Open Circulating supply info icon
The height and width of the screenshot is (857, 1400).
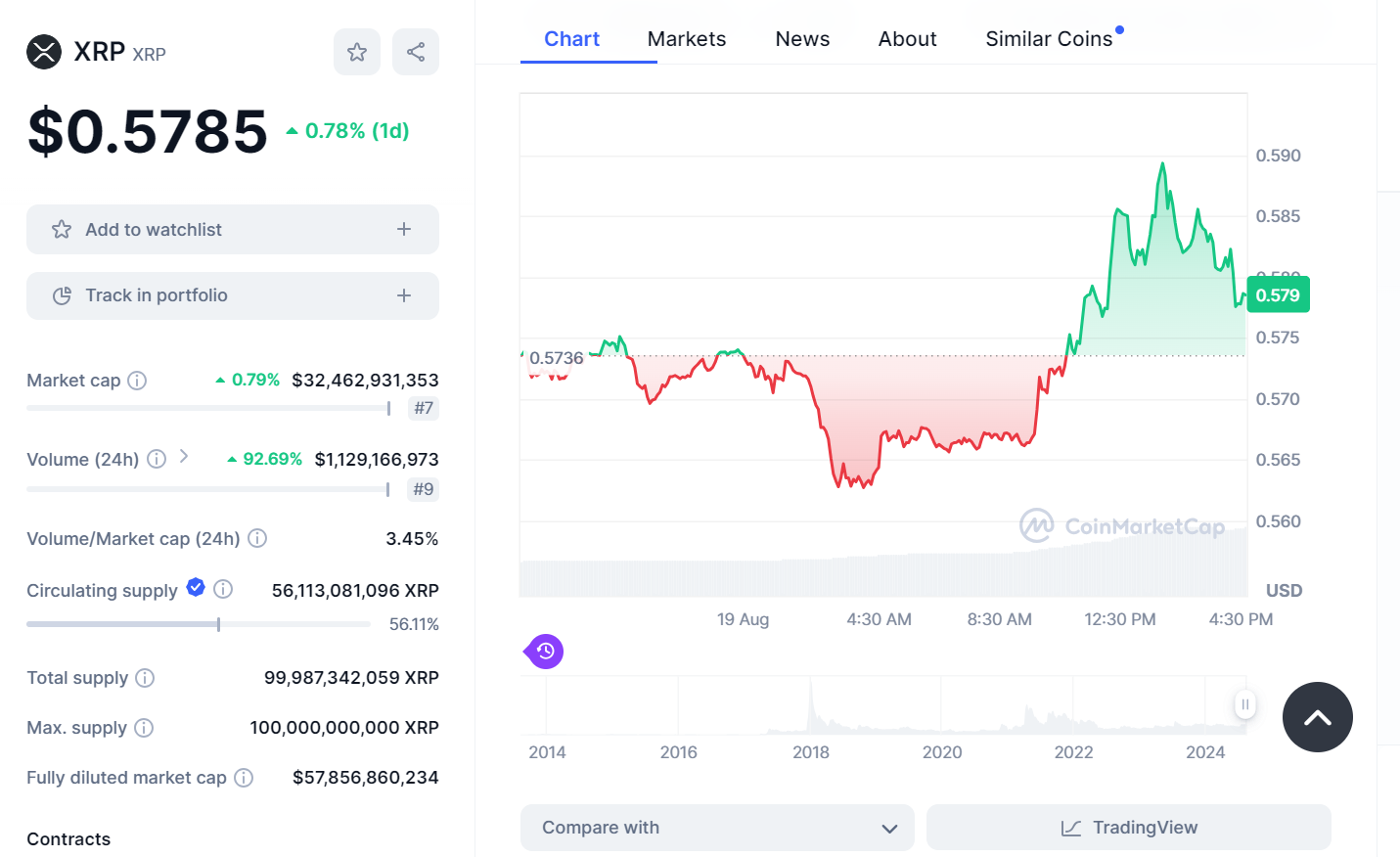point(223,589)
